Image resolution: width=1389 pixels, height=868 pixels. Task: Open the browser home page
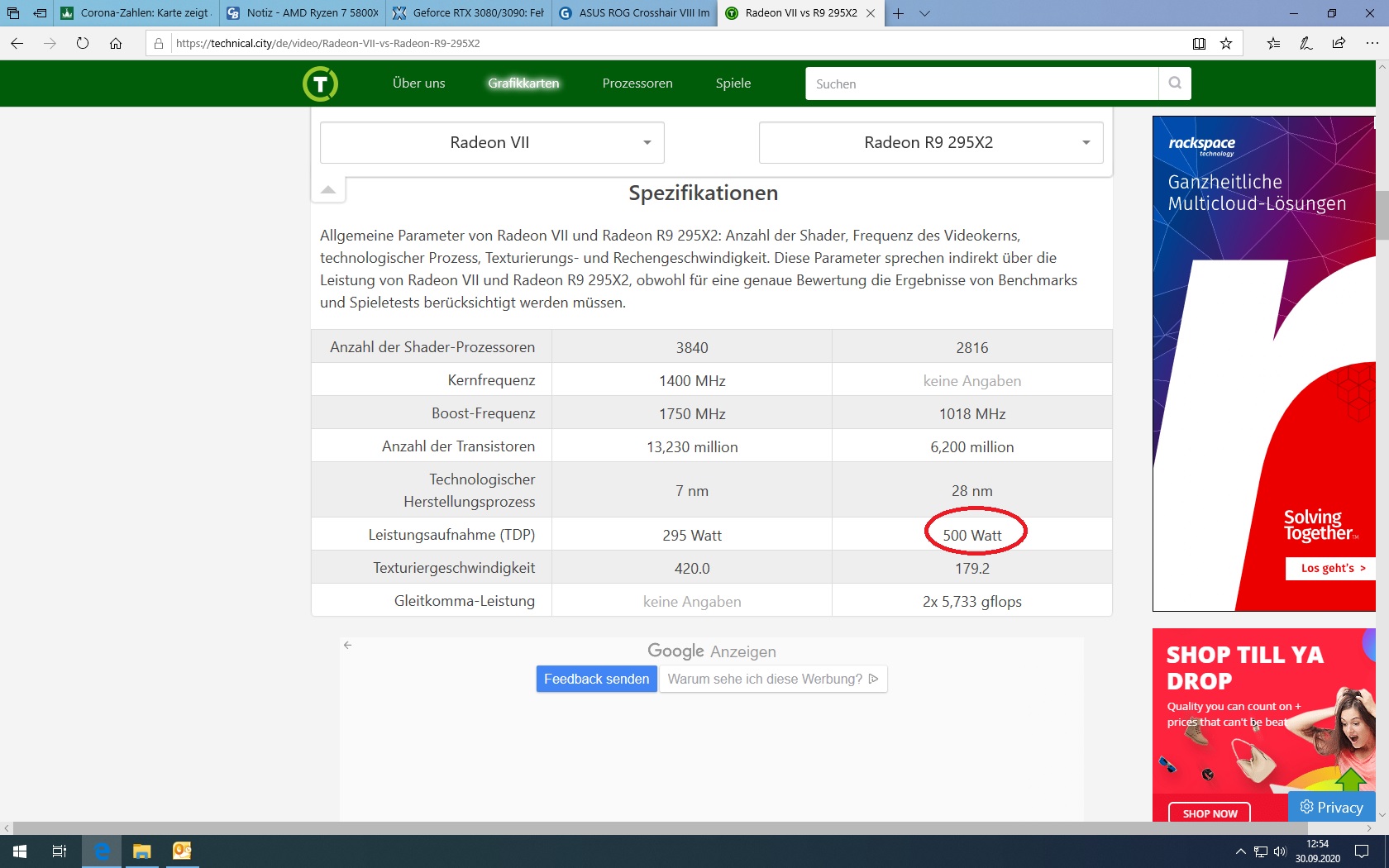(116, 43)
